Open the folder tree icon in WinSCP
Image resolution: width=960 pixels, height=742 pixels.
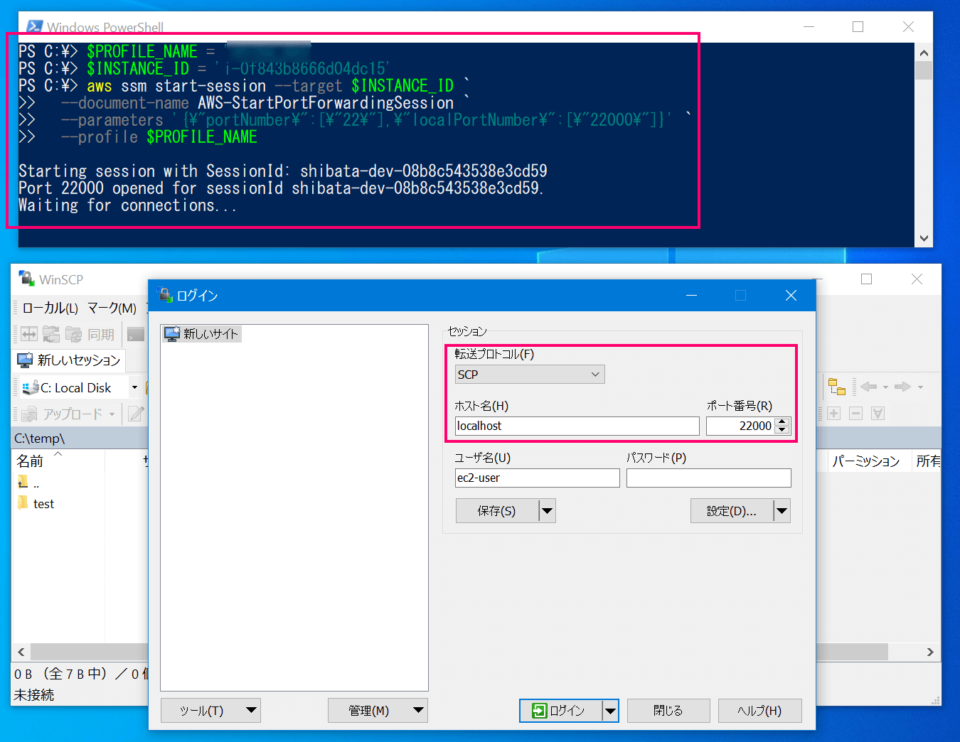[x=838, y=385]
